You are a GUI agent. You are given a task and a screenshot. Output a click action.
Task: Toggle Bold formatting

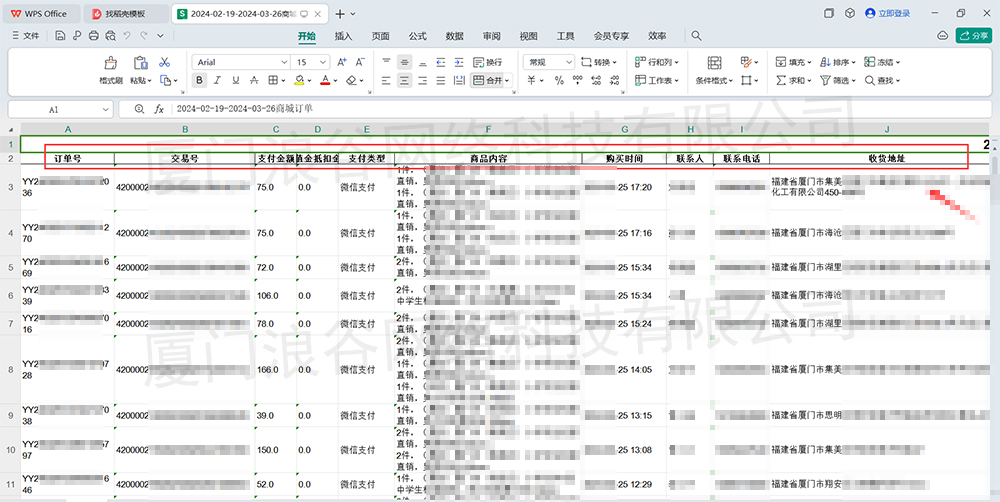point(200,80)
